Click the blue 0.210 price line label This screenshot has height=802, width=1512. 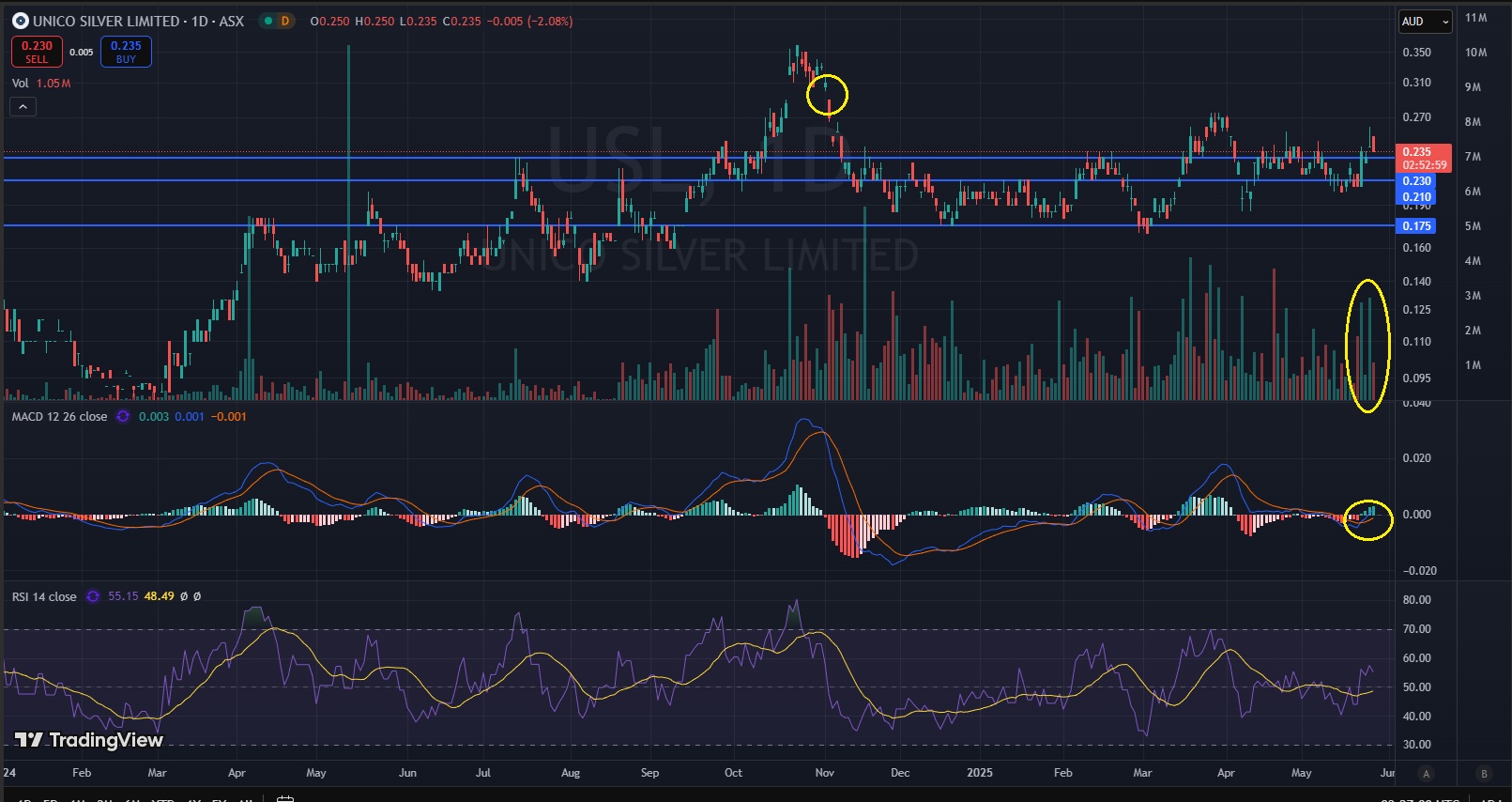[x=1416, y=197]
